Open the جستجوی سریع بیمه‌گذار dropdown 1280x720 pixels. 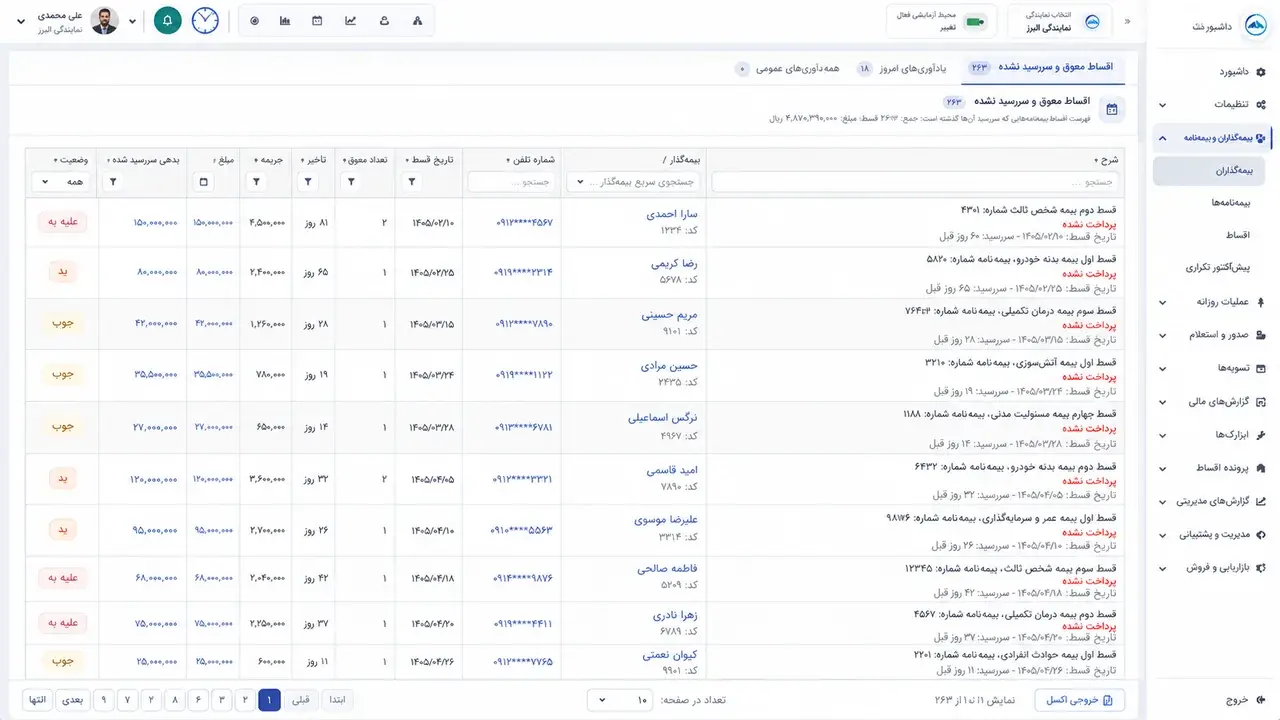click(x=632, y=182)
